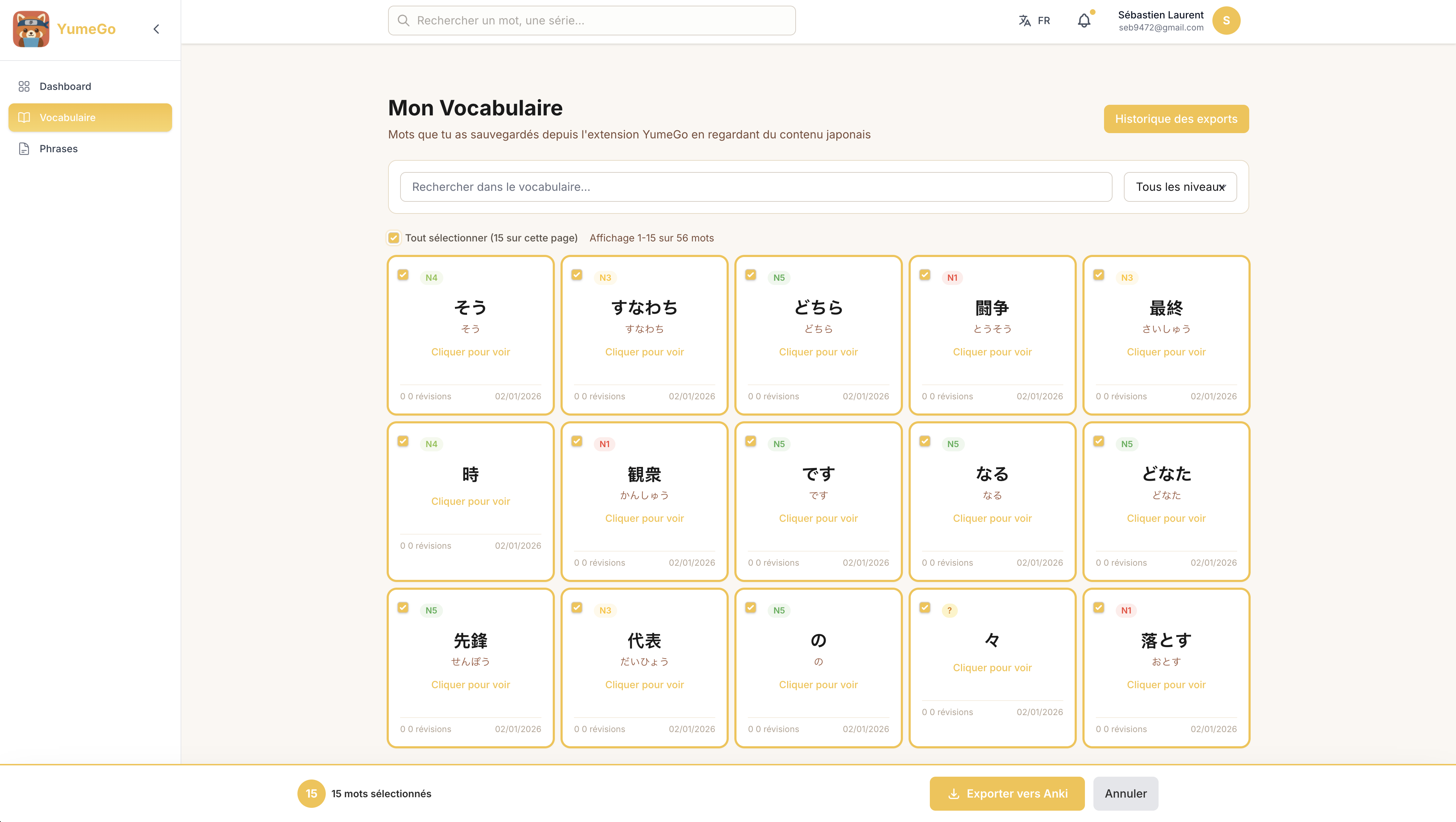This screenshot has height=822, width=1456.
Task: Open the profile avatar with the S initial
Action: coord(1226,20)
